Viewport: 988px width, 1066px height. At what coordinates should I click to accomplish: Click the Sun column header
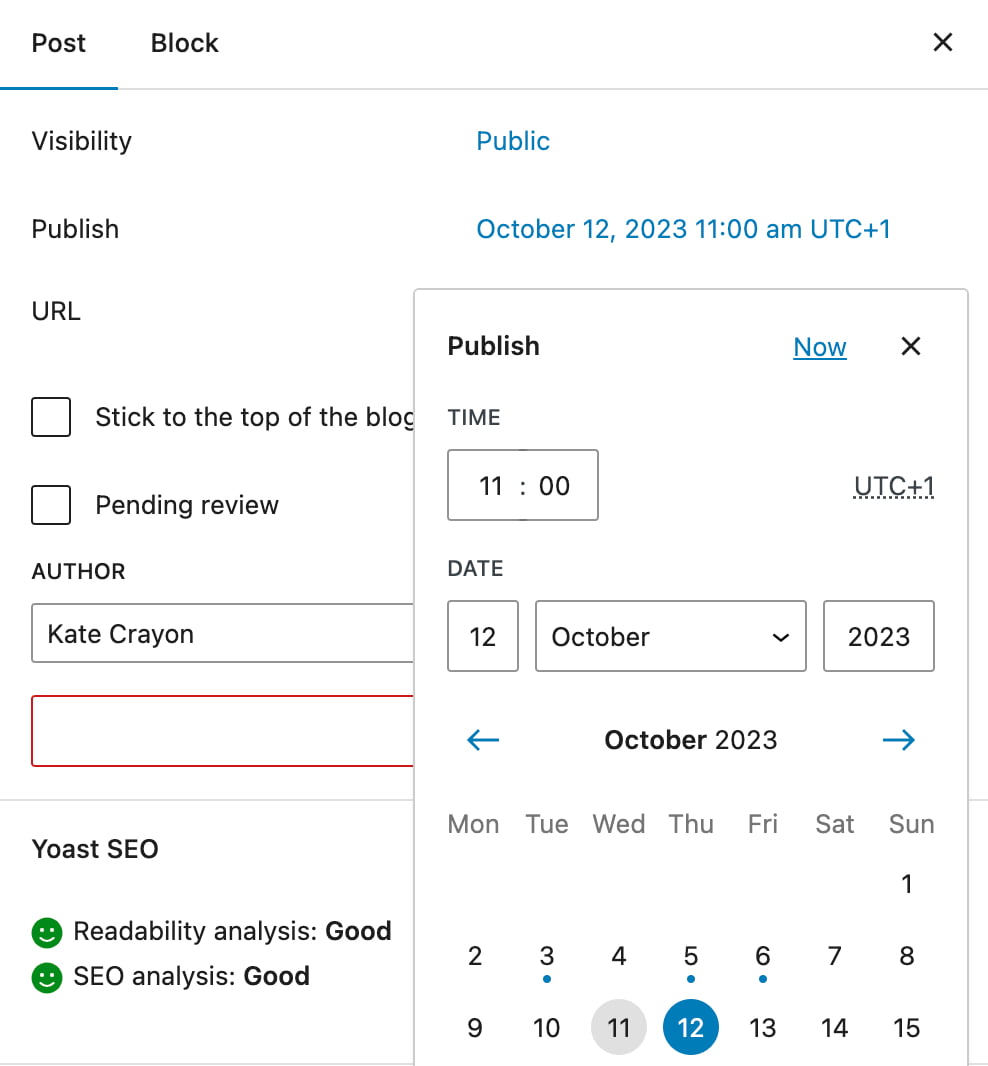coord(911,824)
